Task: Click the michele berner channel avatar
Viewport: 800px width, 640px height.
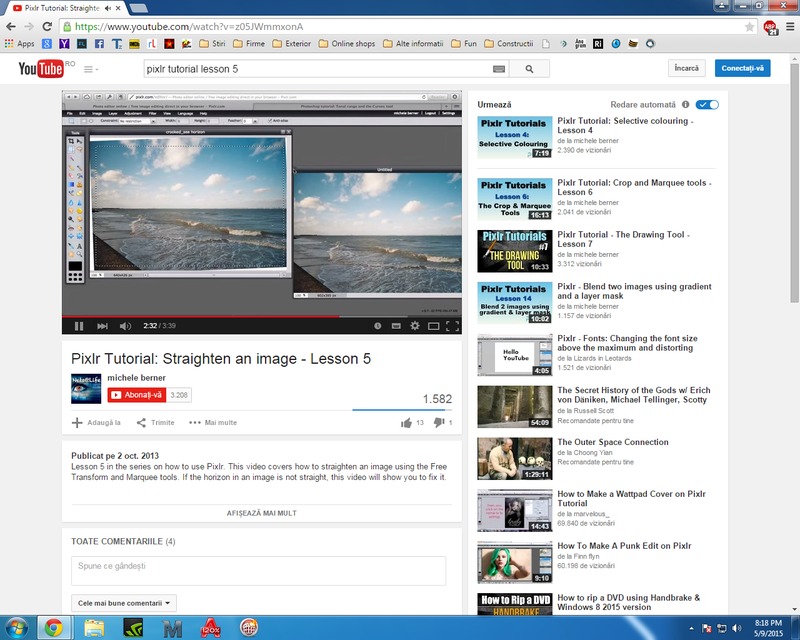Action: click(86, 388)
